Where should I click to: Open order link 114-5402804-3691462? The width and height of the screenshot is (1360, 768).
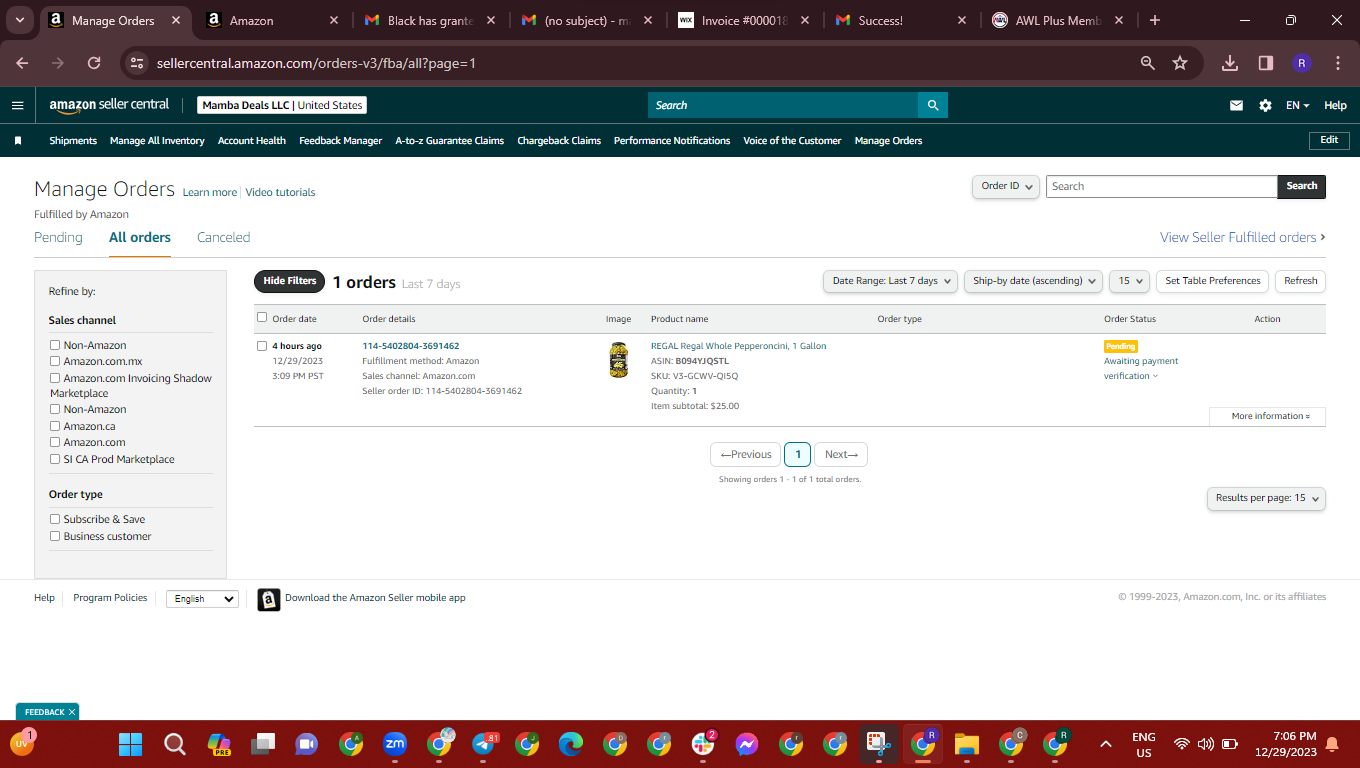coord(411,346)
